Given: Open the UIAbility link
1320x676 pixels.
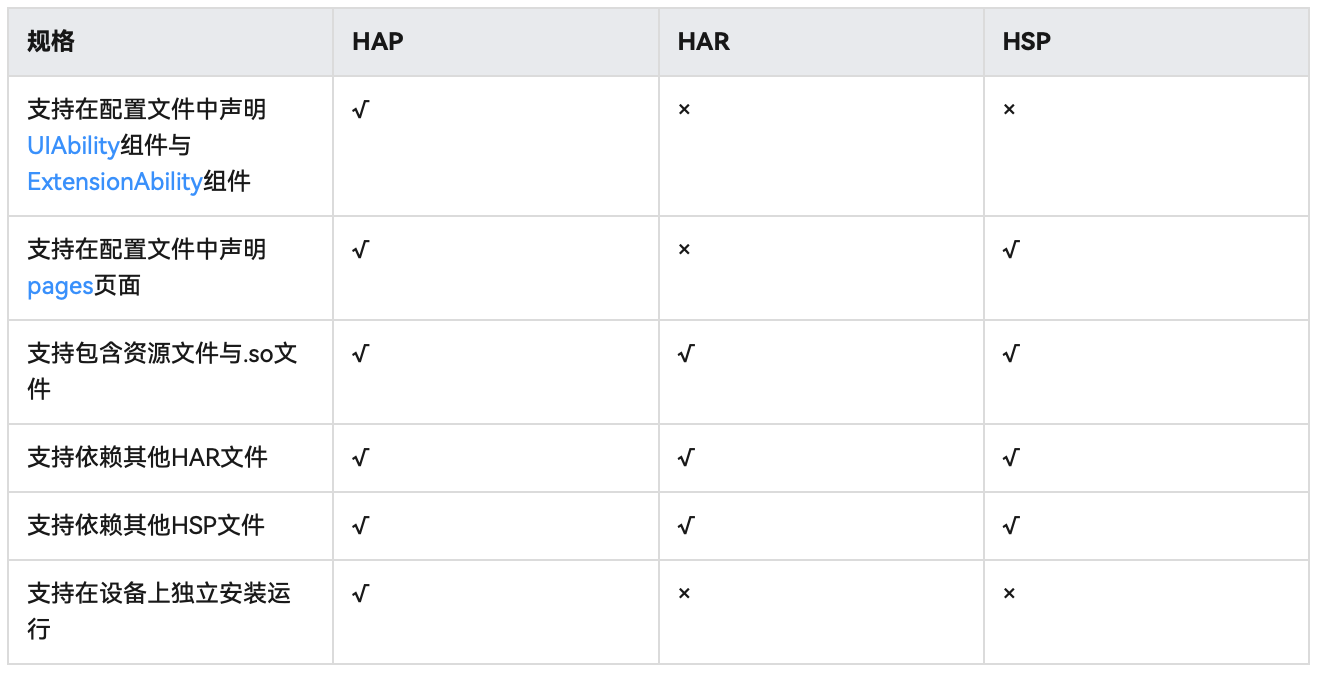Looking at the screenshot, I should pyautogui.click(x=73, y=145).
